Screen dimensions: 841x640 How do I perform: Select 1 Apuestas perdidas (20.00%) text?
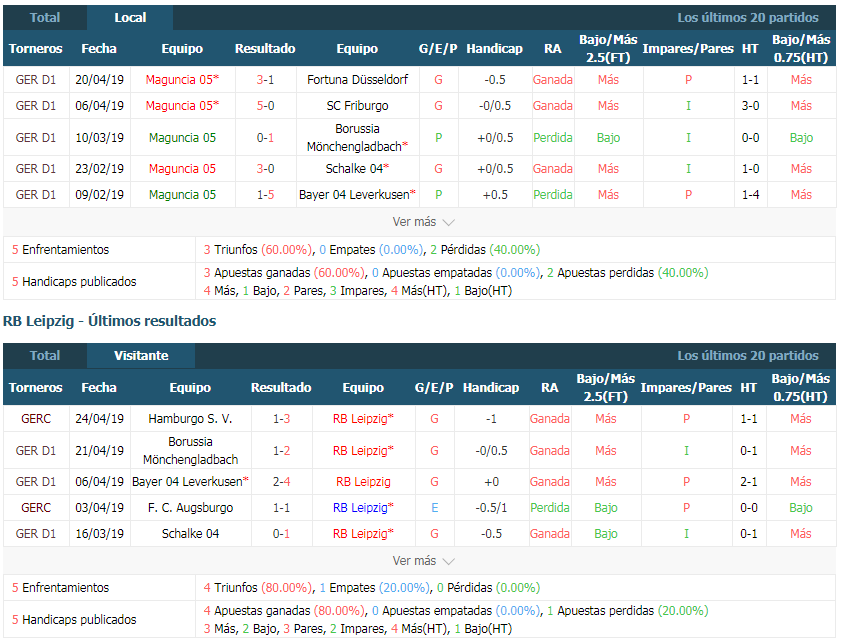628,611
